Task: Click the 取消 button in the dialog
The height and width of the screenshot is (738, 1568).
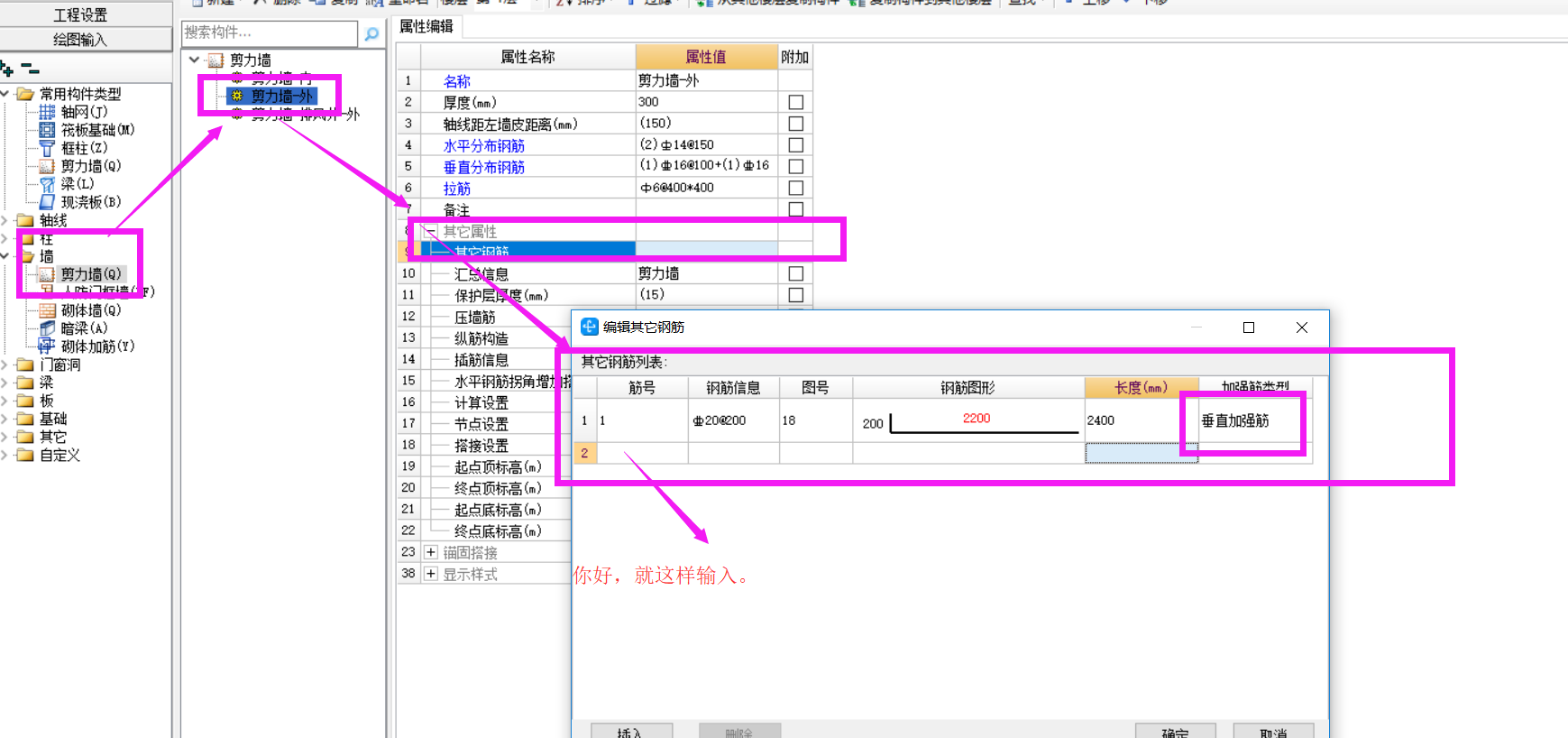Action: click(x=1273, y=732)
